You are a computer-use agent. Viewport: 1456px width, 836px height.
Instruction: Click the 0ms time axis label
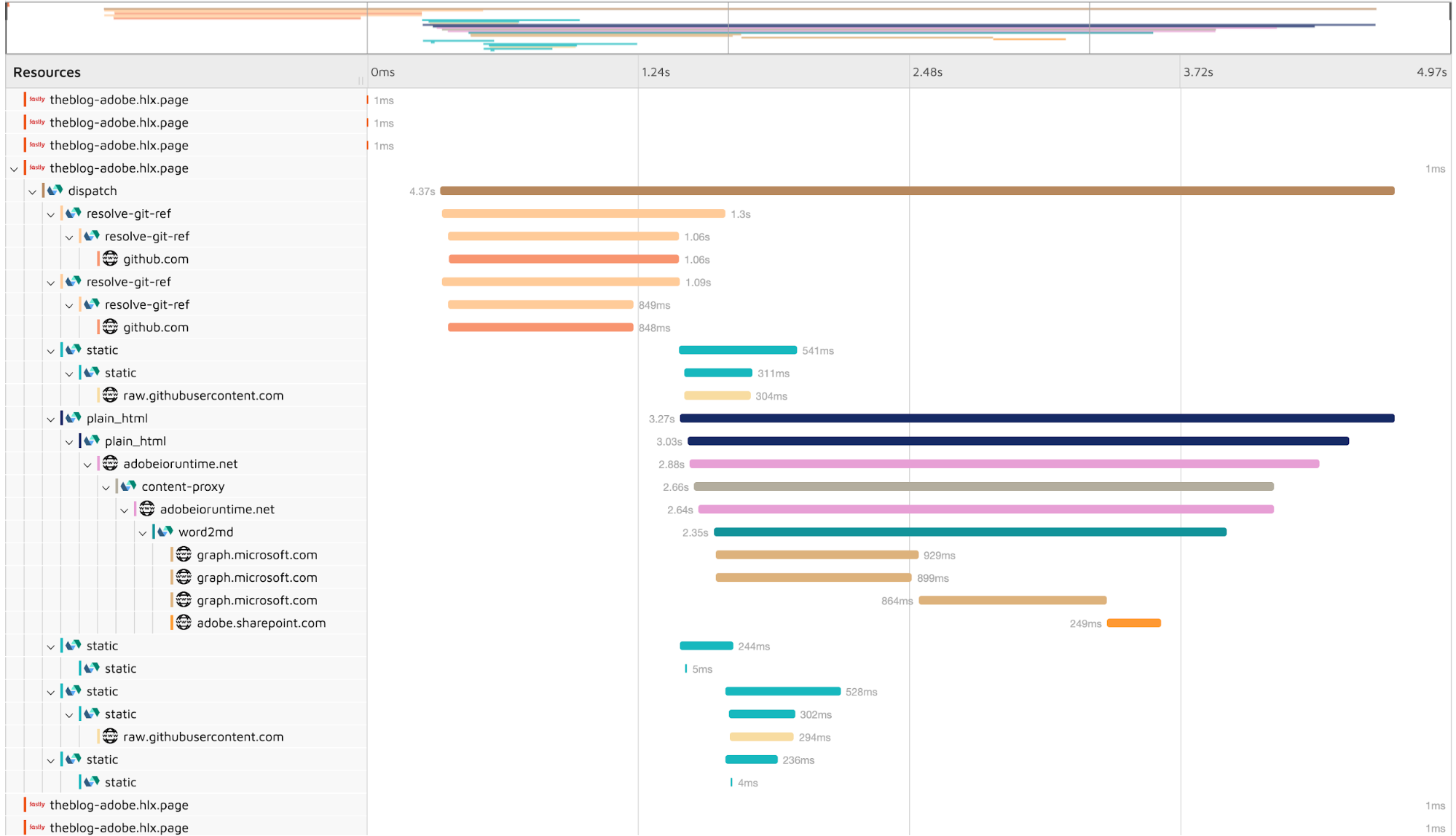382,72
